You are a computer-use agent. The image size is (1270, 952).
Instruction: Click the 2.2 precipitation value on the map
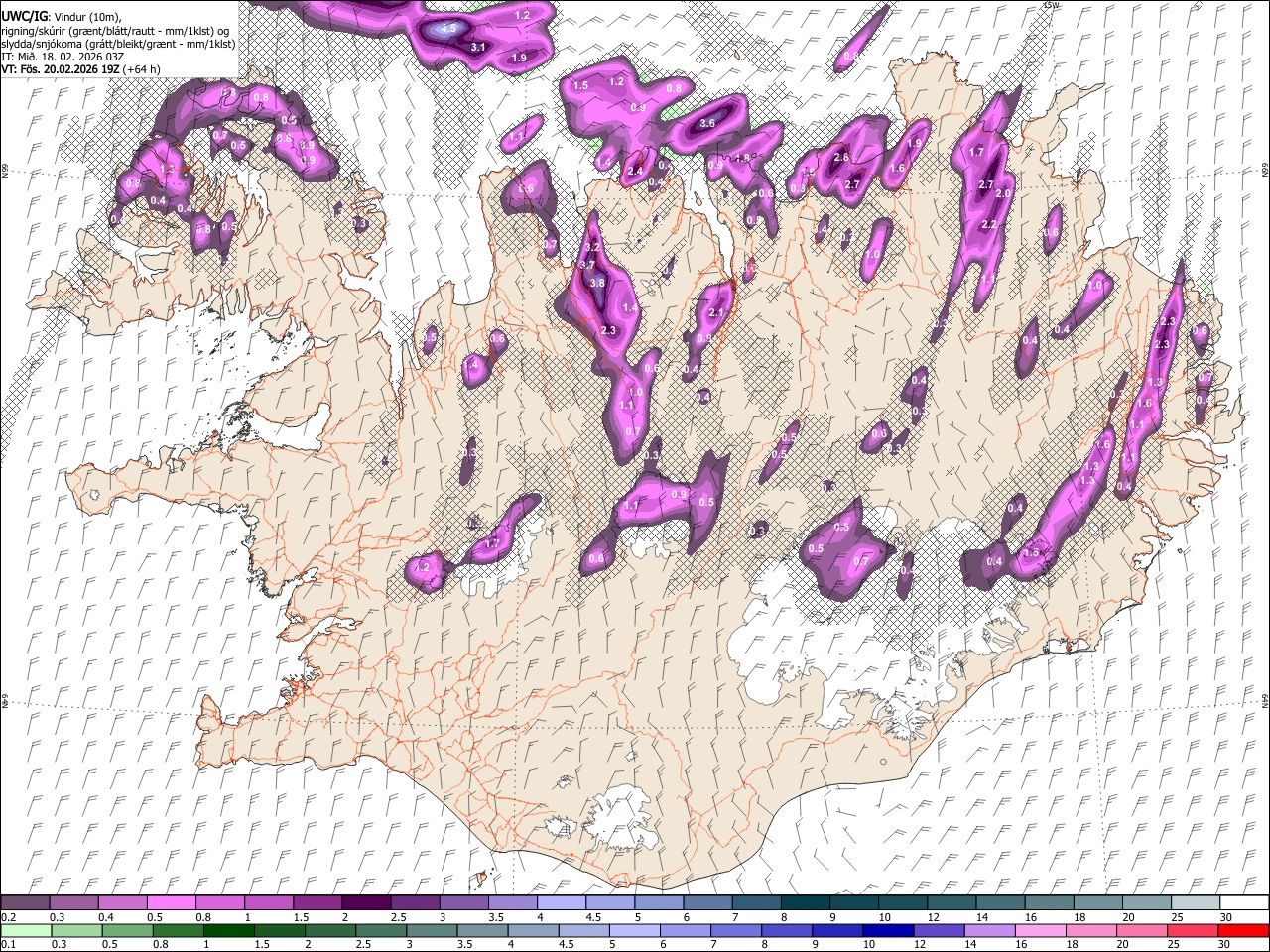point(988,225)
